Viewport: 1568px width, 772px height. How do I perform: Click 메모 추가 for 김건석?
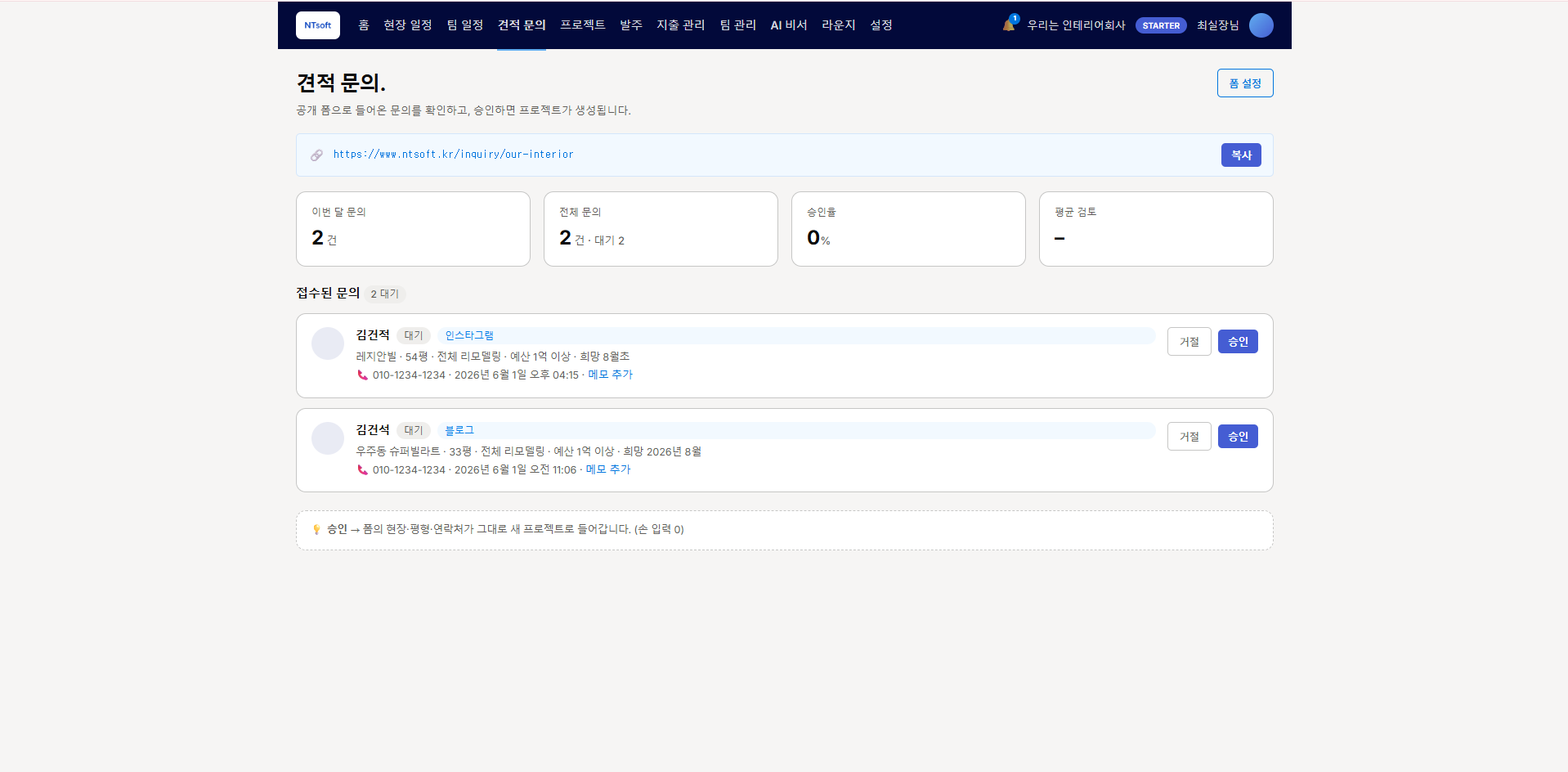[608, 469]
